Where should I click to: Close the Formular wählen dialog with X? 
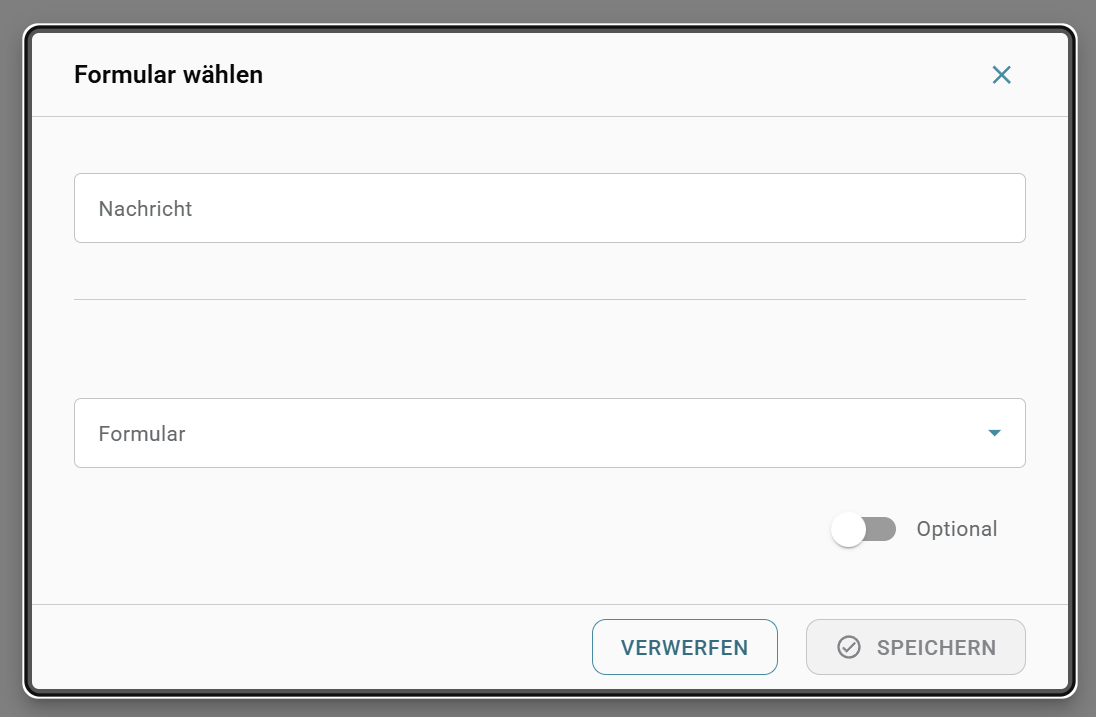pyautogui.click(x=1001, y=75)
